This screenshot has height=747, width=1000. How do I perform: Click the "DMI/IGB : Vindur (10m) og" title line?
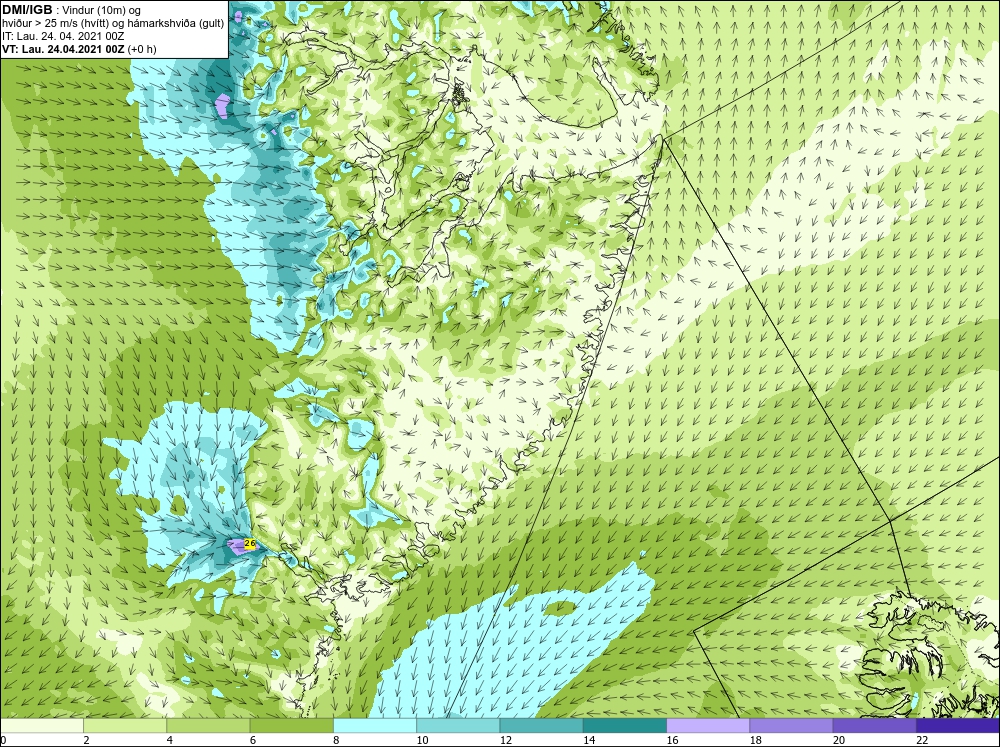(72, 10)
